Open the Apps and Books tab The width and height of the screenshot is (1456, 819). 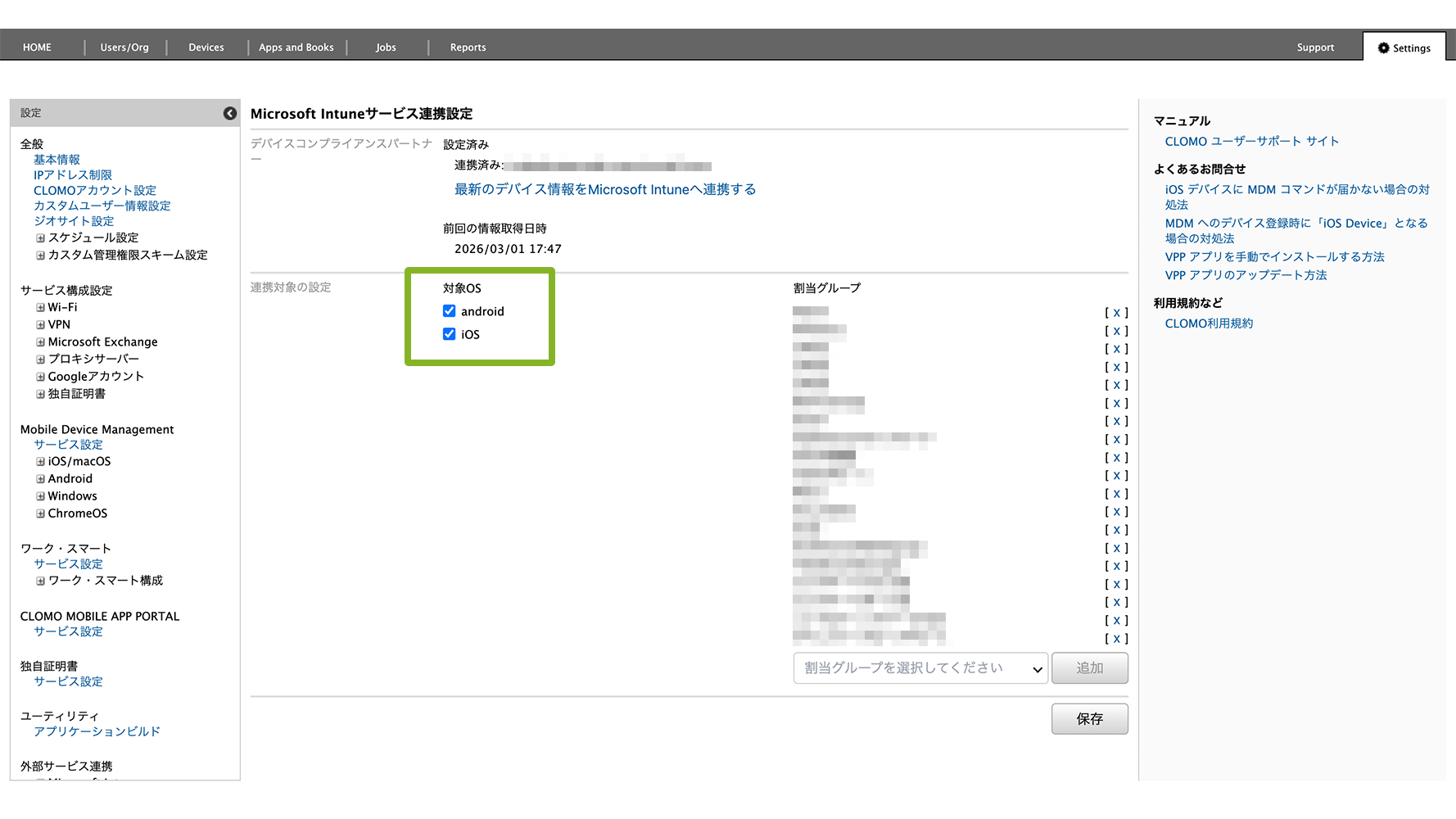(296, 48)
